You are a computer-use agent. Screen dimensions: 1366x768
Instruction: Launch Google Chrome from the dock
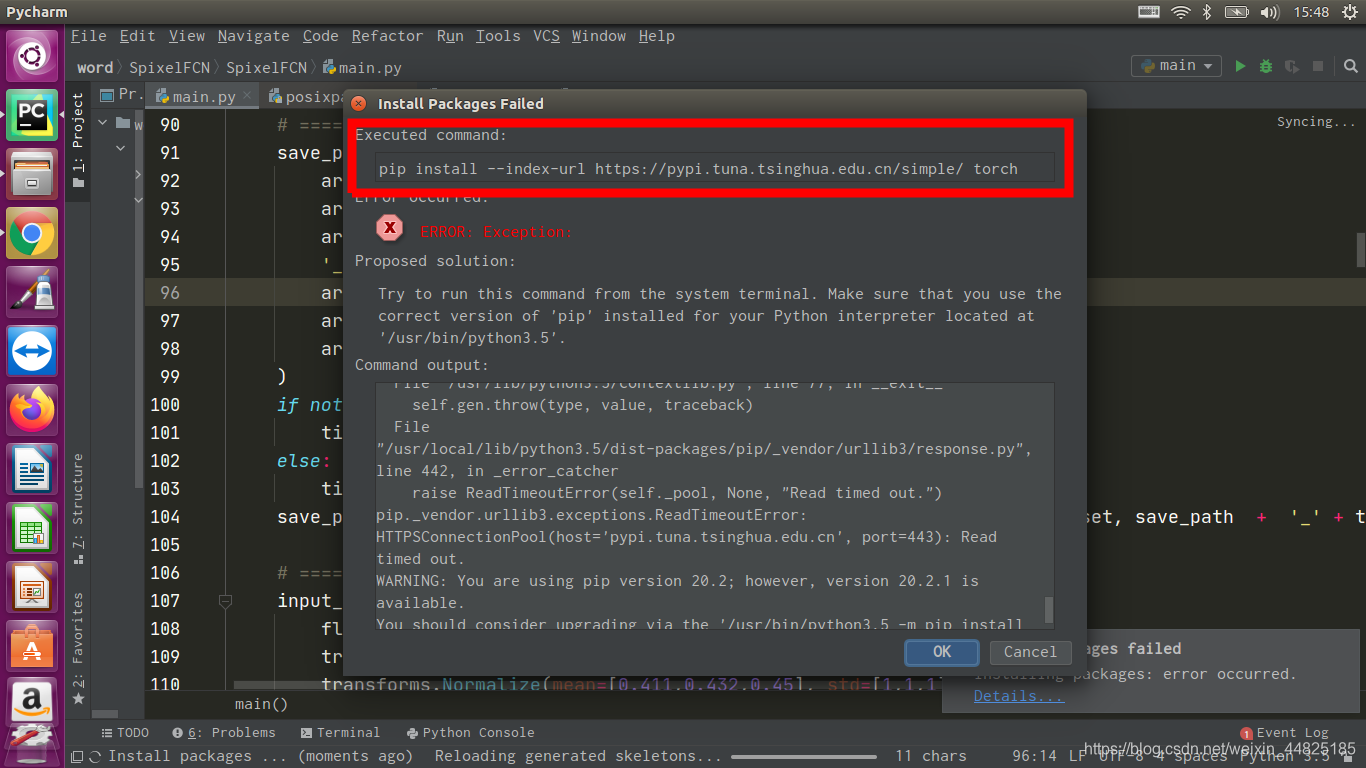coord(32,234)
